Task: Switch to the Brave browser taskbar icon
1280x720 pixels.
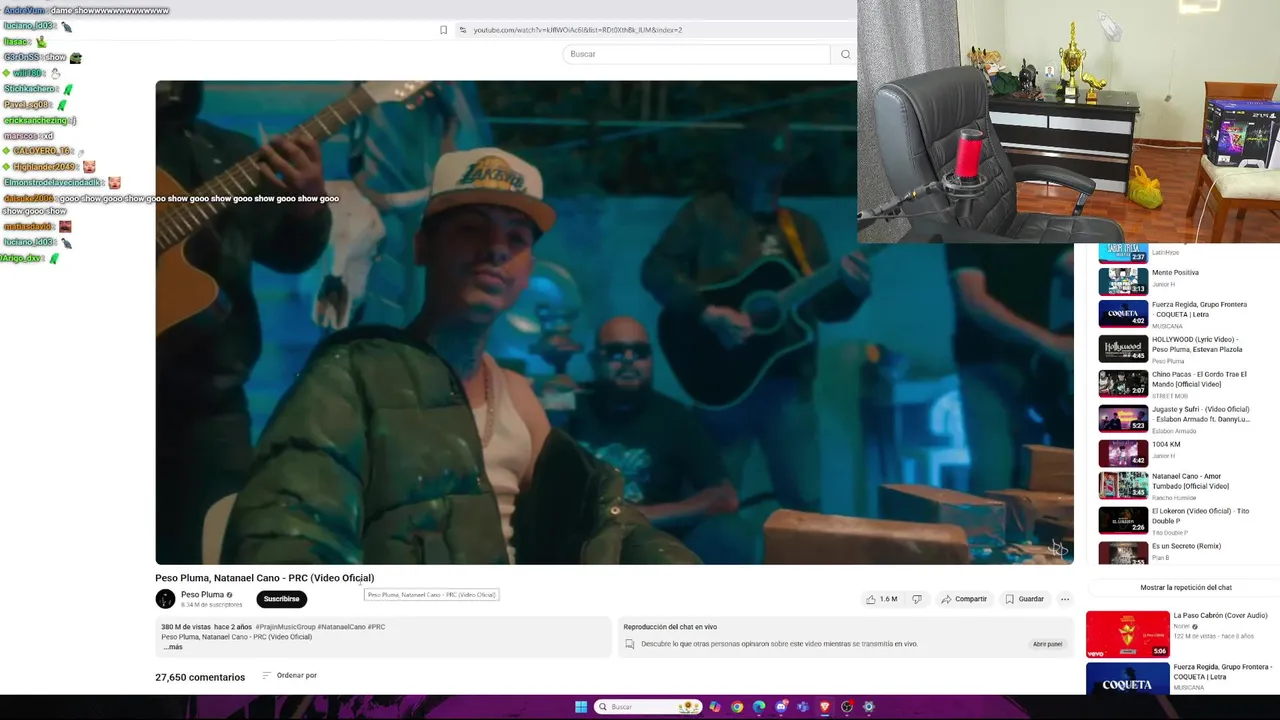Action: tap(825, 707)
